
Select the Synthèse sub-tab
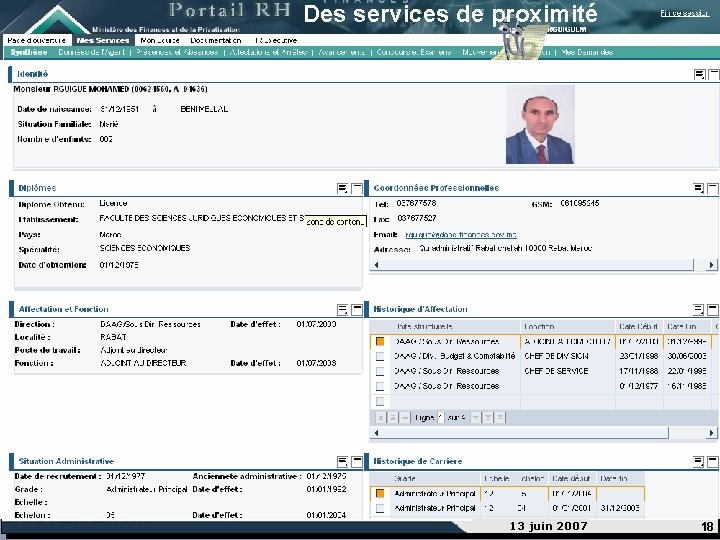coord(28,52)
